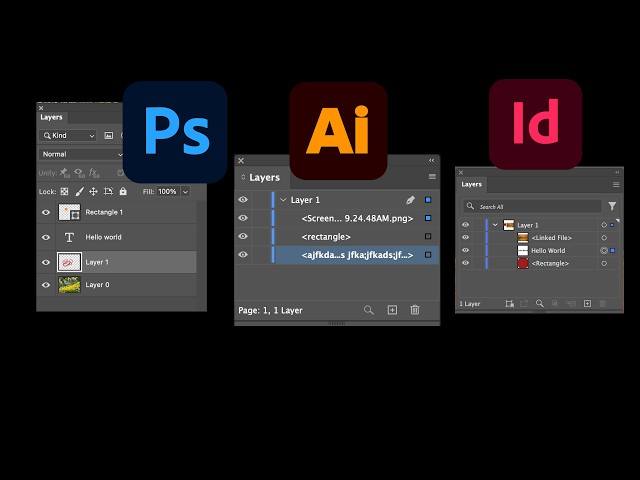Click the "Page: 1, 1 Layer" status text
Viewport: 640px width, 480px height.
270,310
